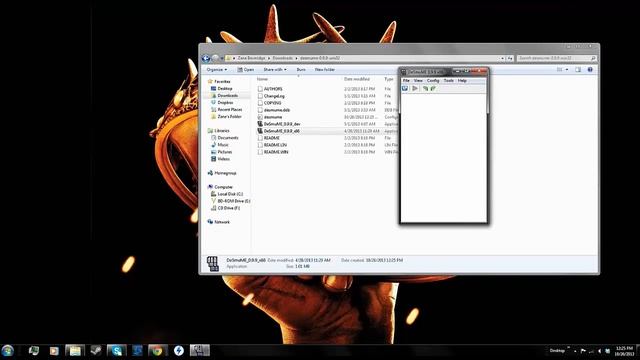Screen dimensions: 640x360
Task: Select Zane's Folder in navigation pane
Action: point(229,116)
